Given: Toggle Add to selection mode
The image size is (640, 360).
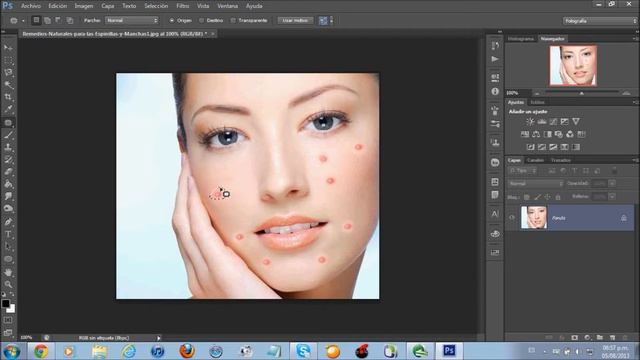Looking at the screenshot, I should click(x=47, y=20).
